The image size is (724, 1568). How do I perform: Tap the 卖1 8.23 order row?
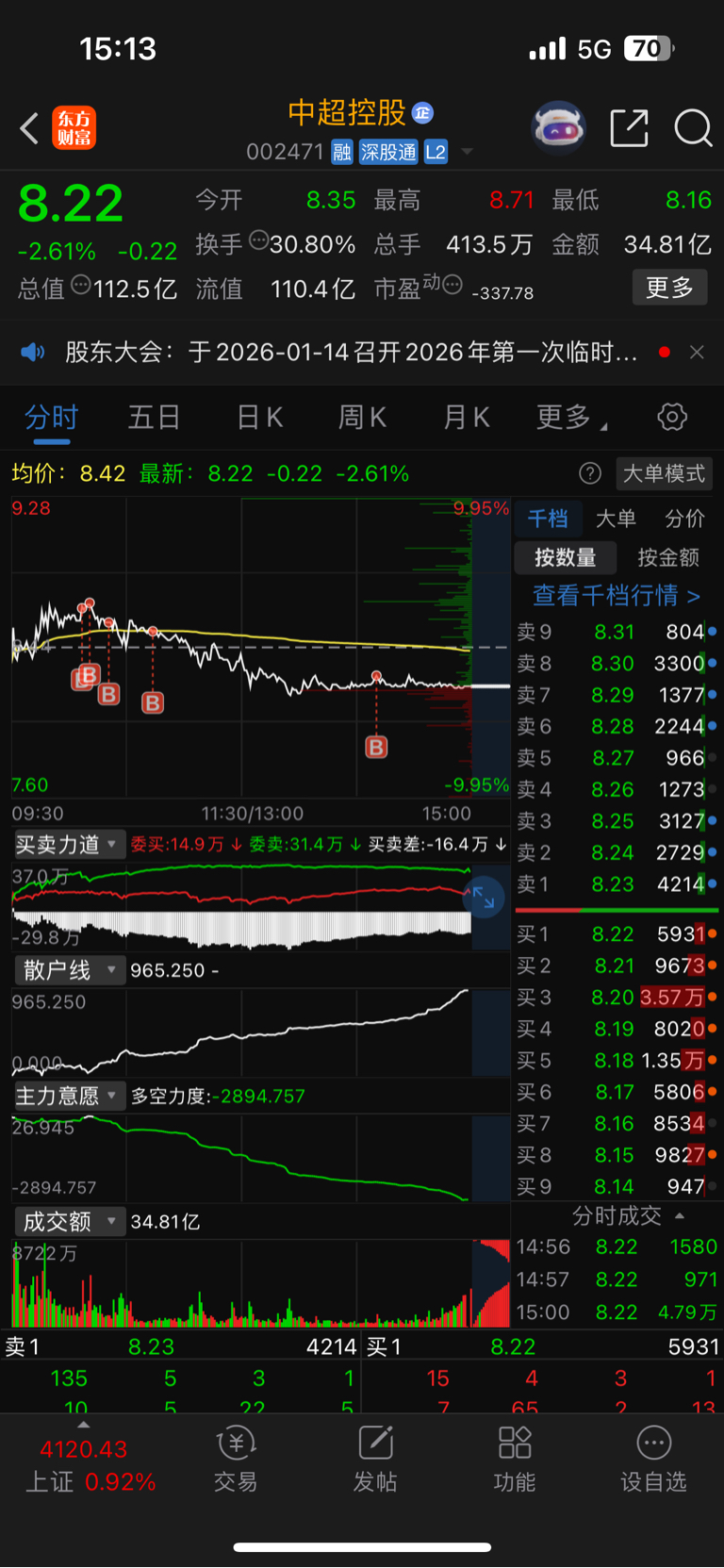pyautogui.click(x=617, y=884)
